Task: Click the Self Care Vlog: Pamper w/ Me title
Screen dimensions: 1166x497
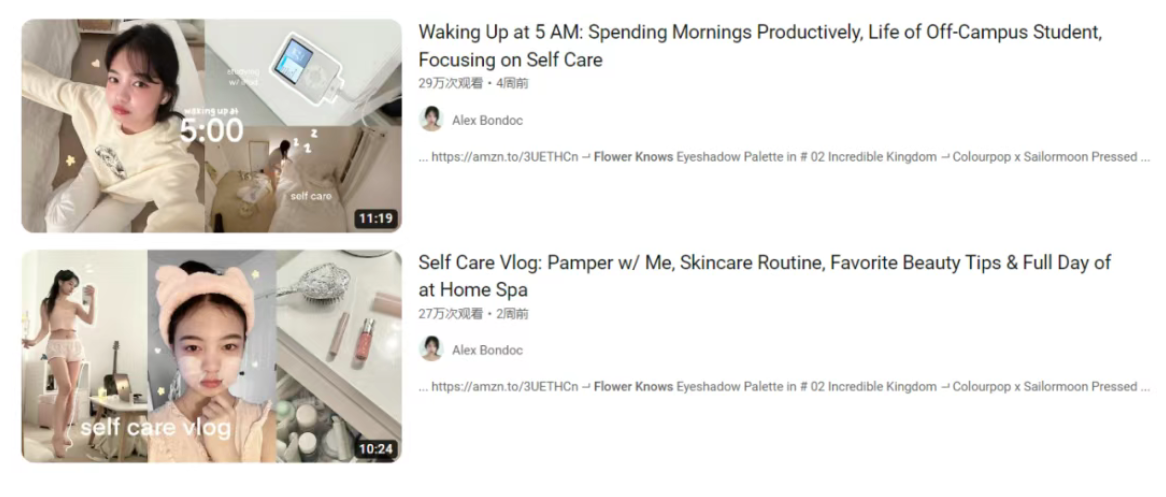Action: click(x=764, y=275)
